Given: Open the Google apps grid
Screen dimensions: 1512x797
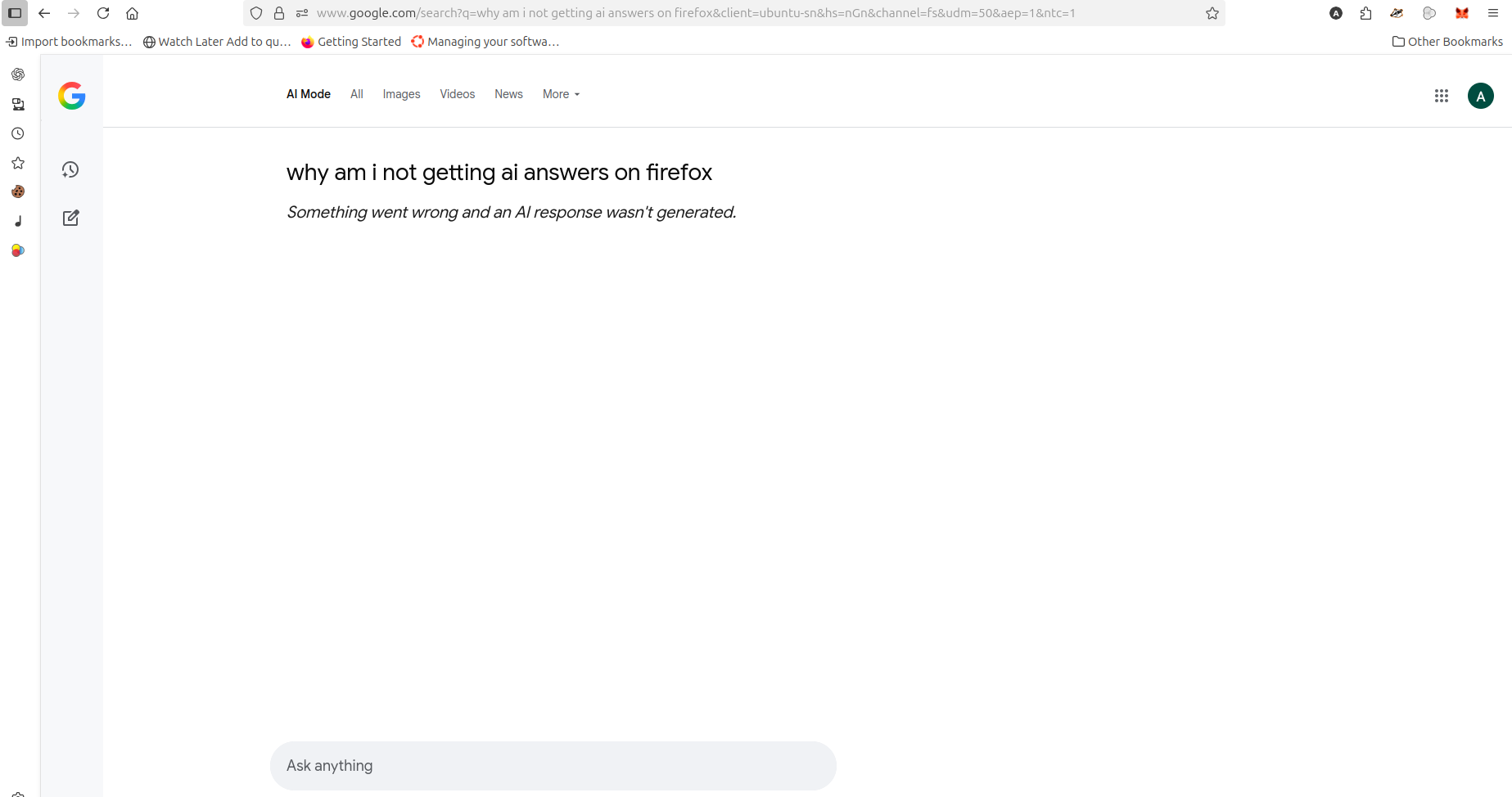Looking at the screenshot, I should pyautogui.click(x=1442, y=96).
